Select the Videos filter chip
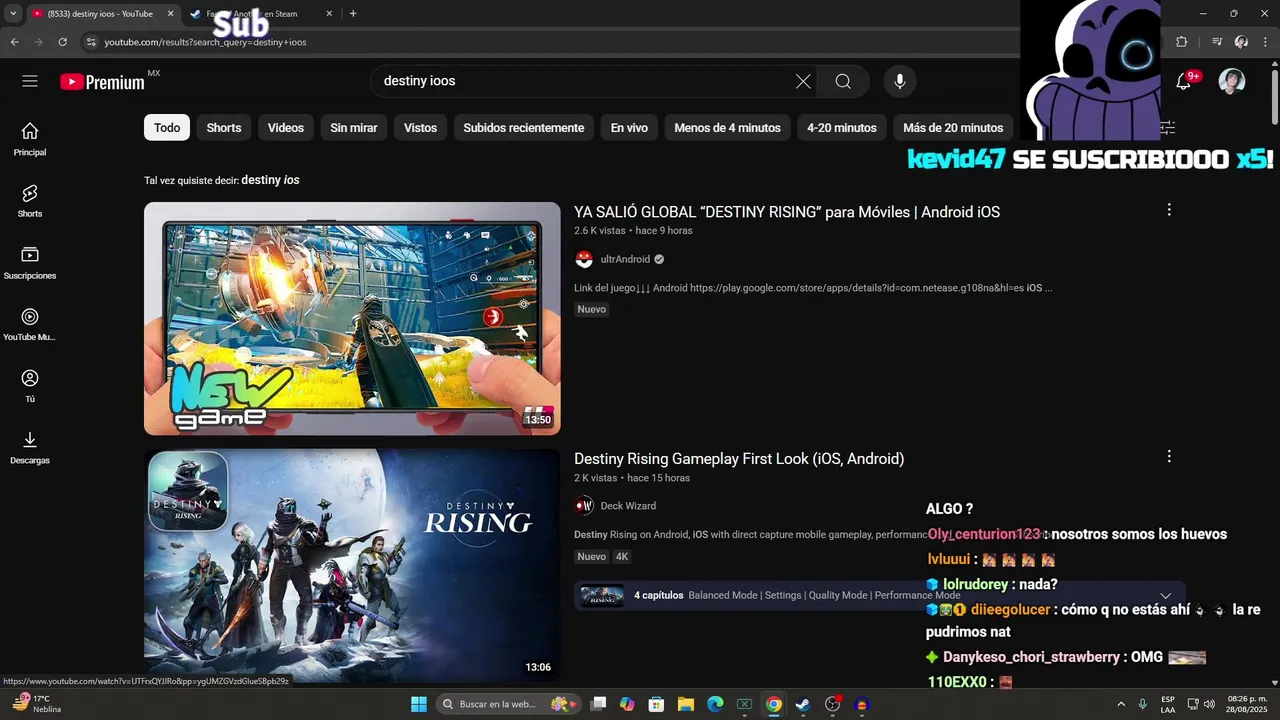The width and height of the screenshot is (1280, 720). tap(286, 128)
